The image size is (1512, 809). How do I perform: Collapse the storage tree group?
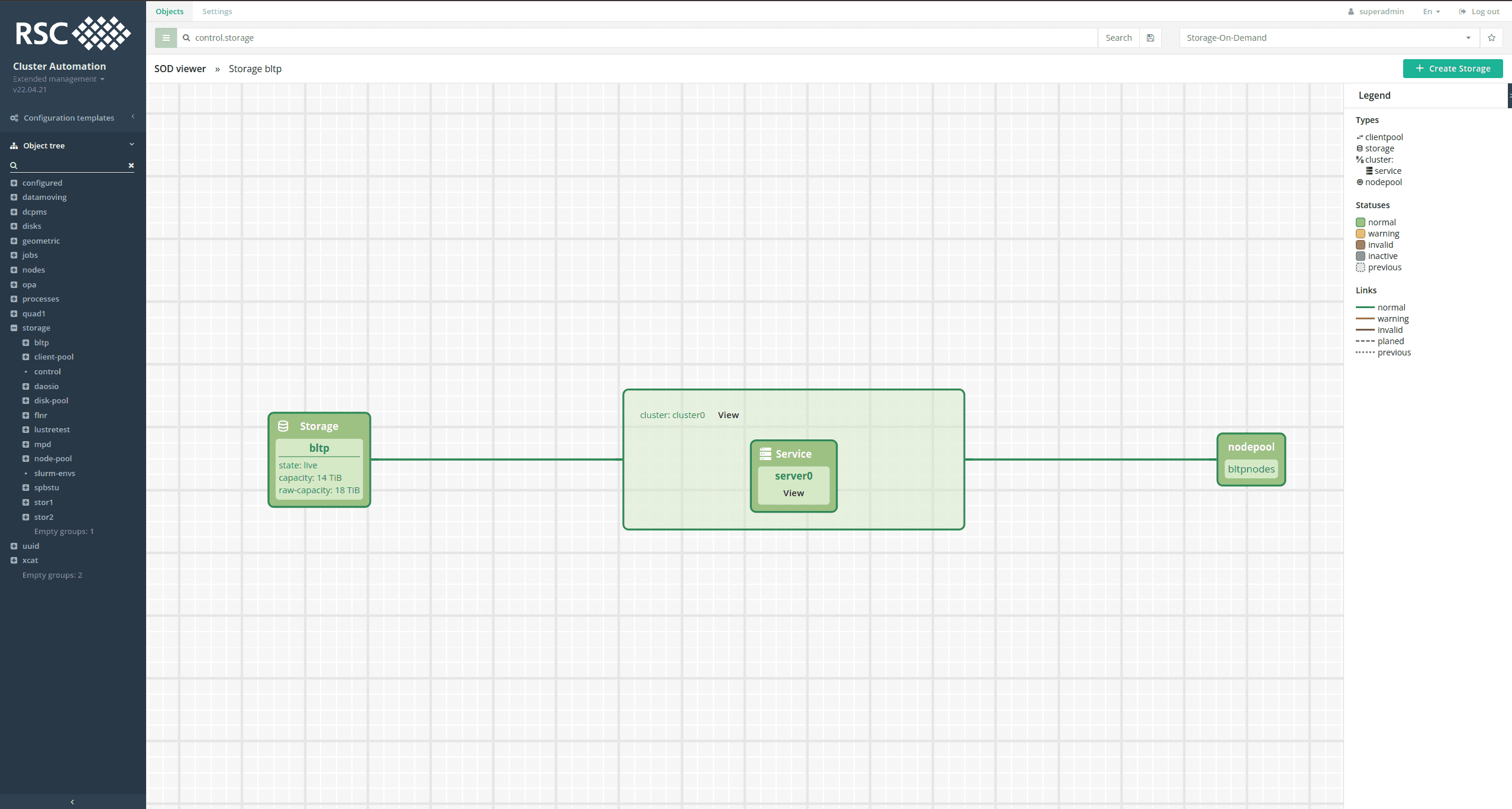click(14, 328)
